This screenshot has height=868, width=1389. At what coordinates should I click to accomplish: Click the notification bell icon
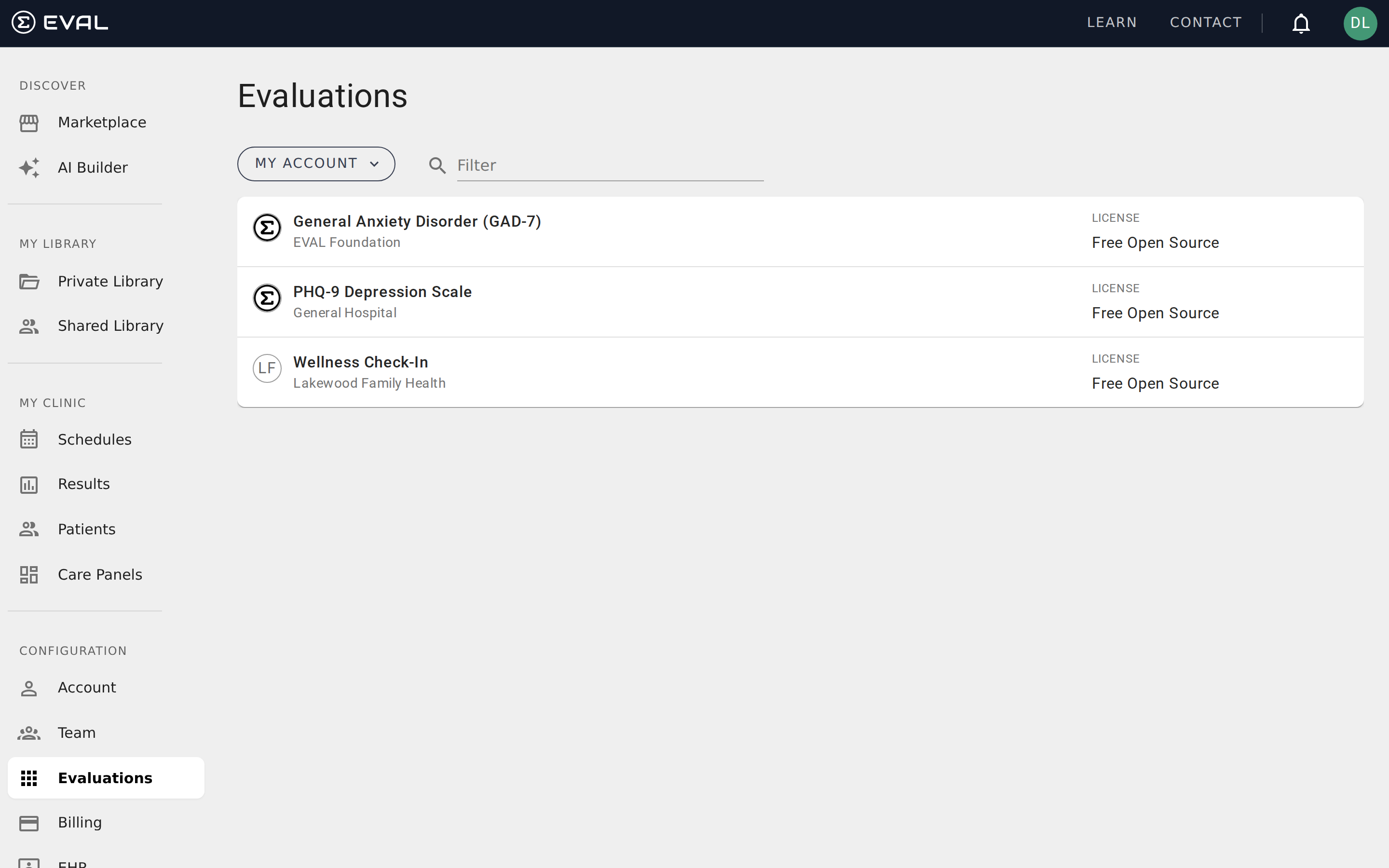tap(1301, 24)
